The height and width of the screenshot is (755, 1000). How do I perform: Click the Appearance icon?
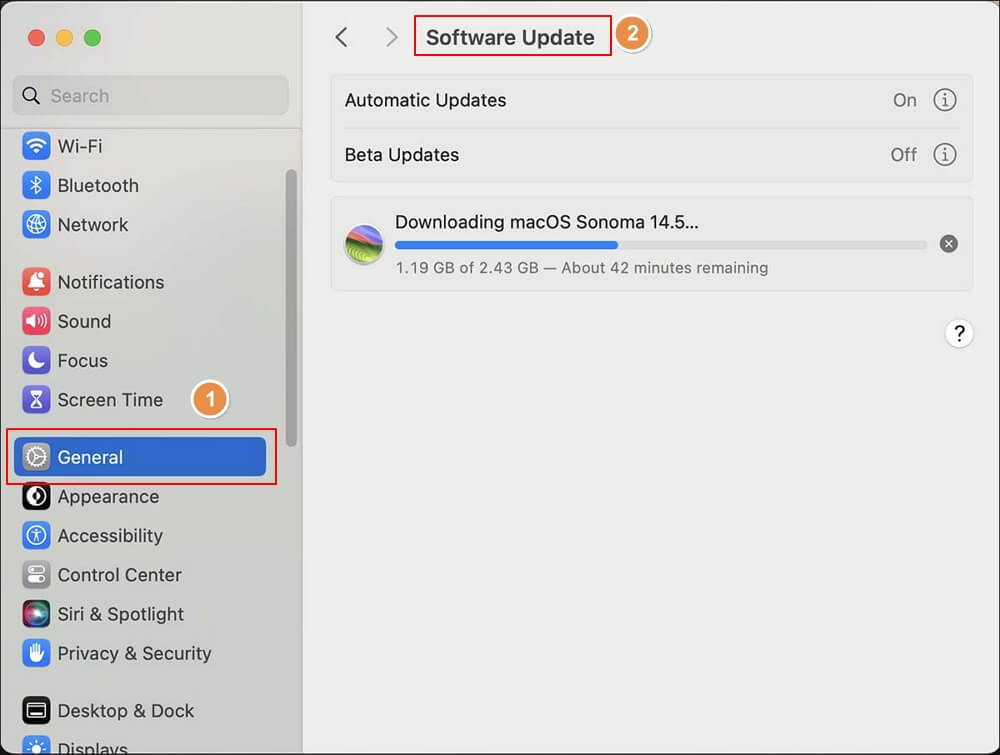click(x=36, y=497)
